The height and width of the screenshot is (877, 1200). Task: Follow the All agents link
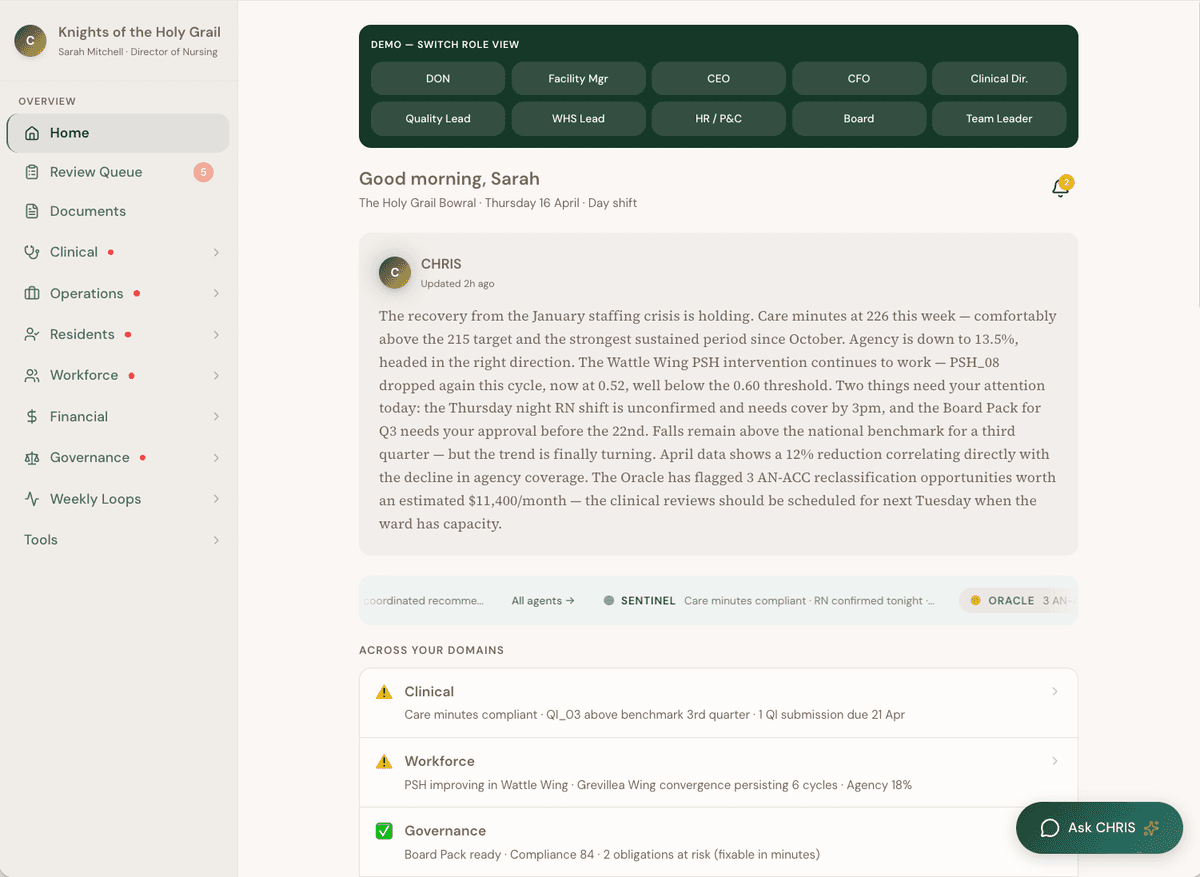tap(541, 600)
